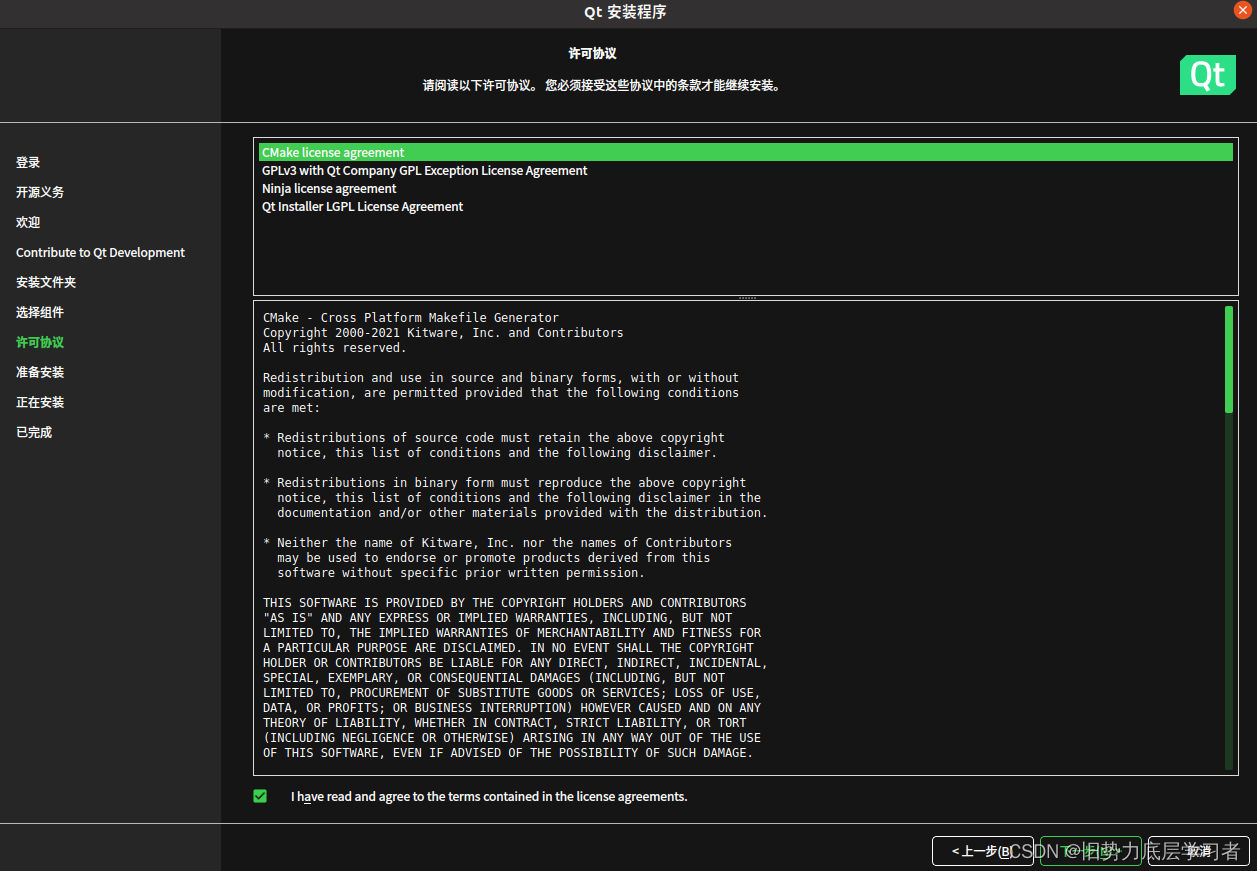The height and width of the screenshot is (871, 1257).
Task: Click the 取消 cancel button
Action: [1198, 851]
